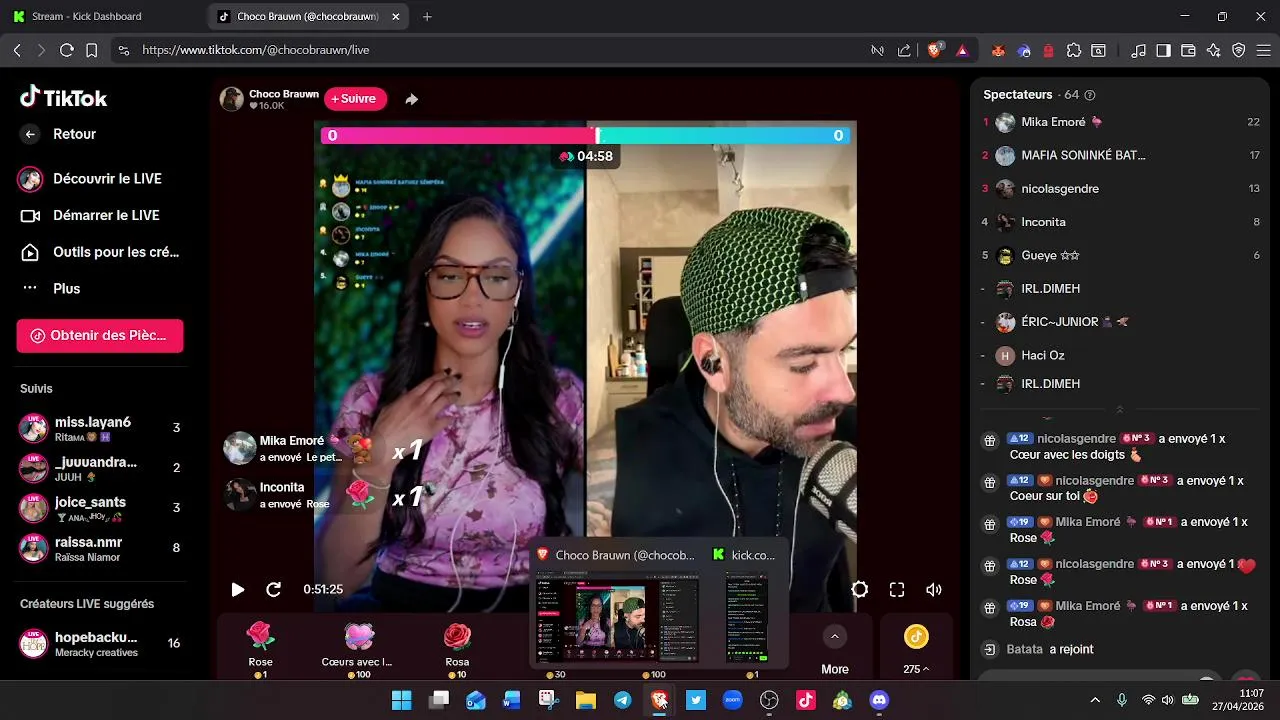Screen dimensions: 1280x720
Task: Open raissa.nmr live channel
Action: click(100, 548)
